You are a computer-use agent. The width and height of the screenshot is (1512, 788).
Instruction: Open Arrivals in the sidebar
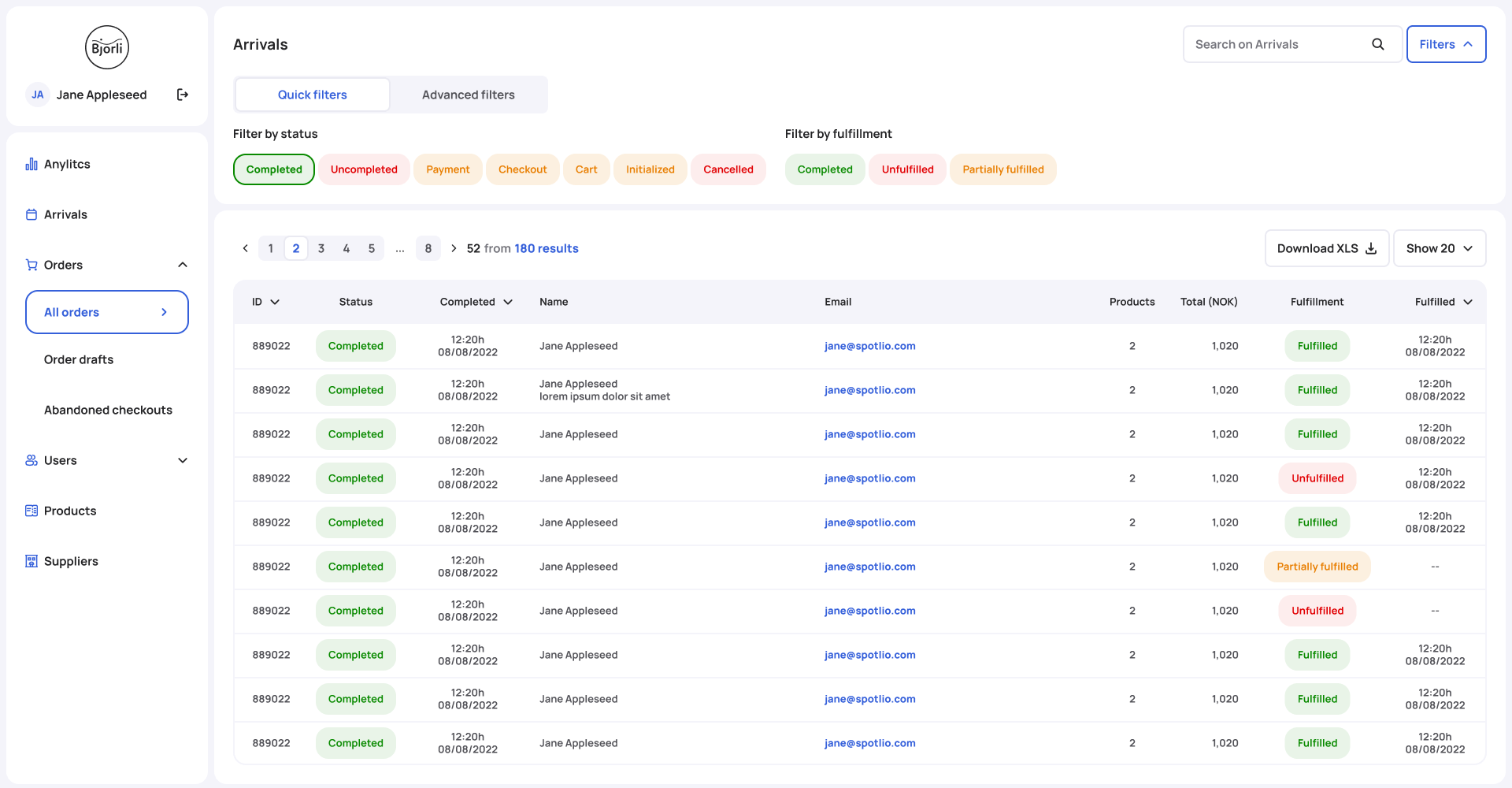pos(65,214)
